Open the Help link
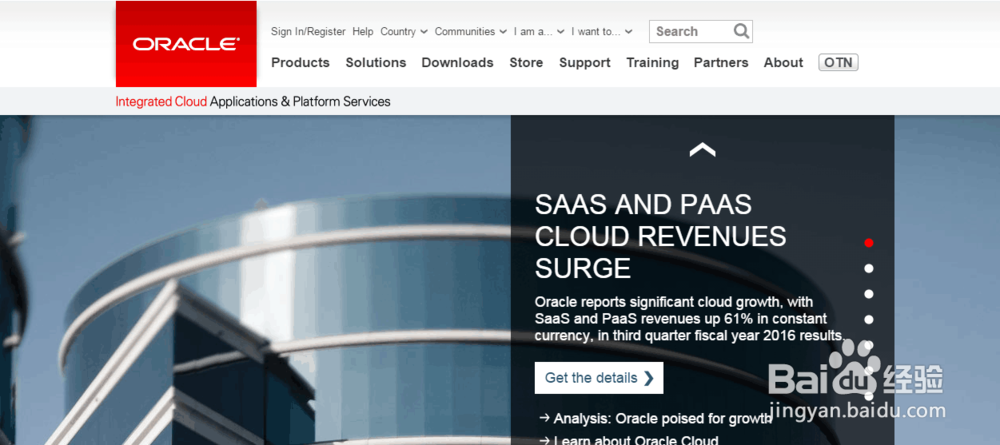Screen dimensions: 1000x445 363,31
